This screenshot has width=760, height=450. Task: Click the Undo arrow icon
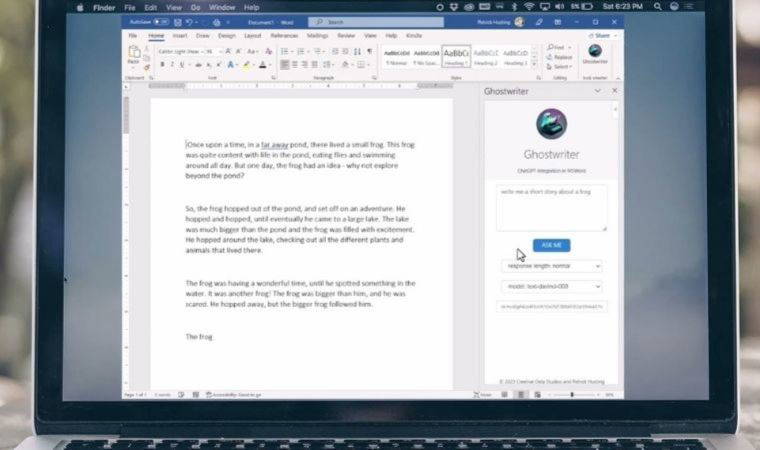click(x=189, y=22)
